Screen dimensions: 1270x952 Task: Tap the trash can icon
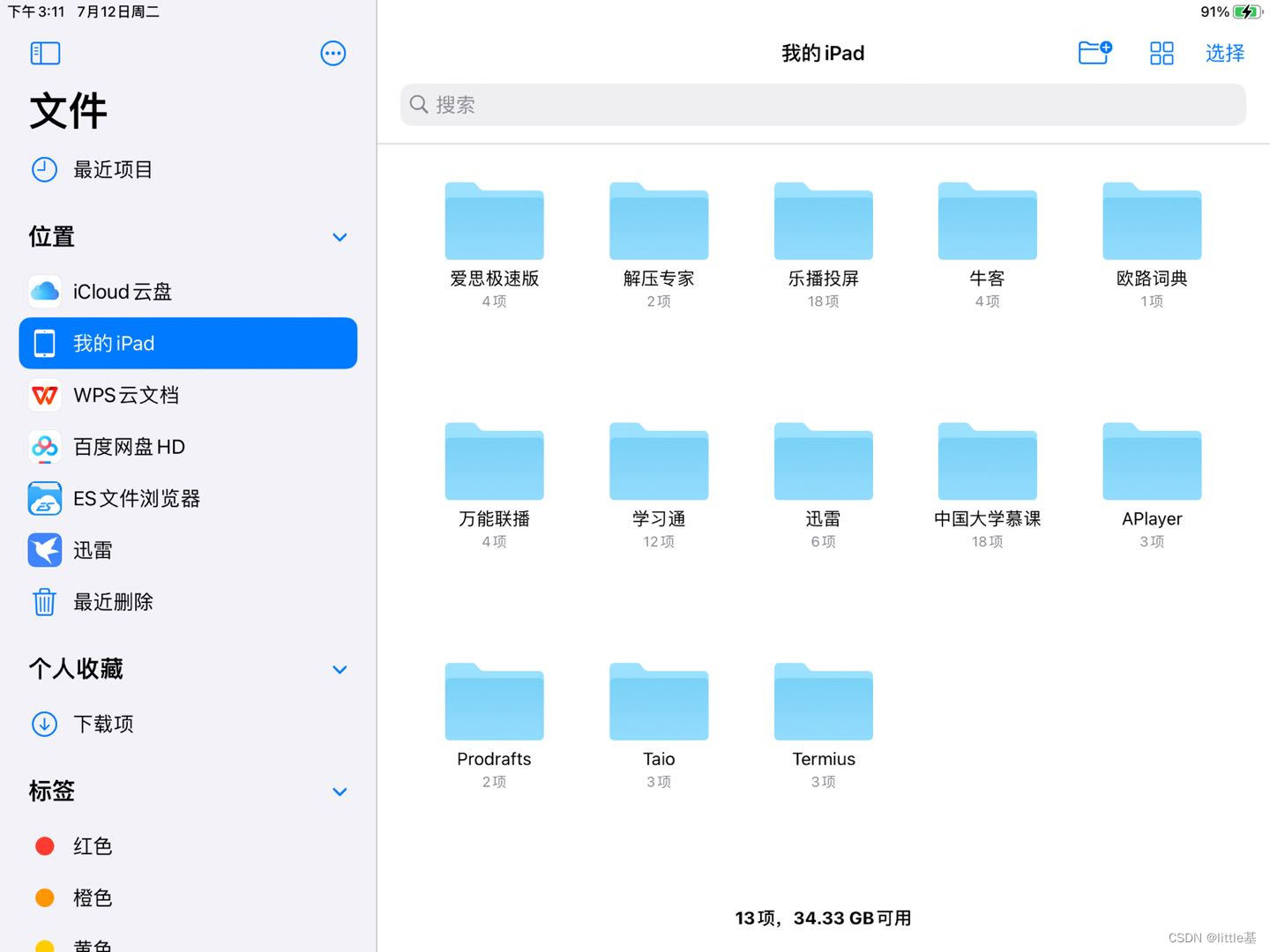(45, 602)
